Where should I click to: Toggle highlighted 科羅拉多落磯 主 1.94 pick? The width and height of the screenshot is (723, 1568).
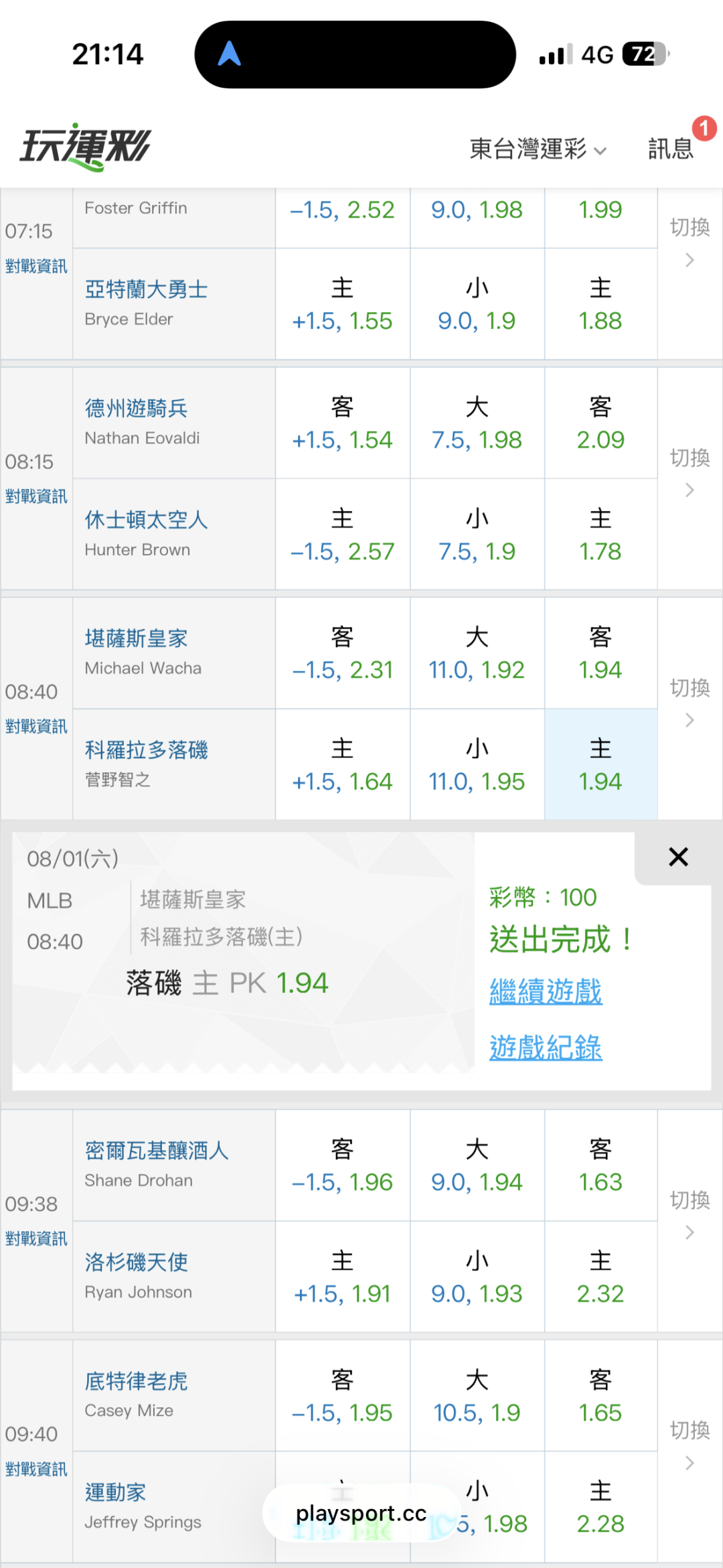pyautogui.click(x=600, y=764)
